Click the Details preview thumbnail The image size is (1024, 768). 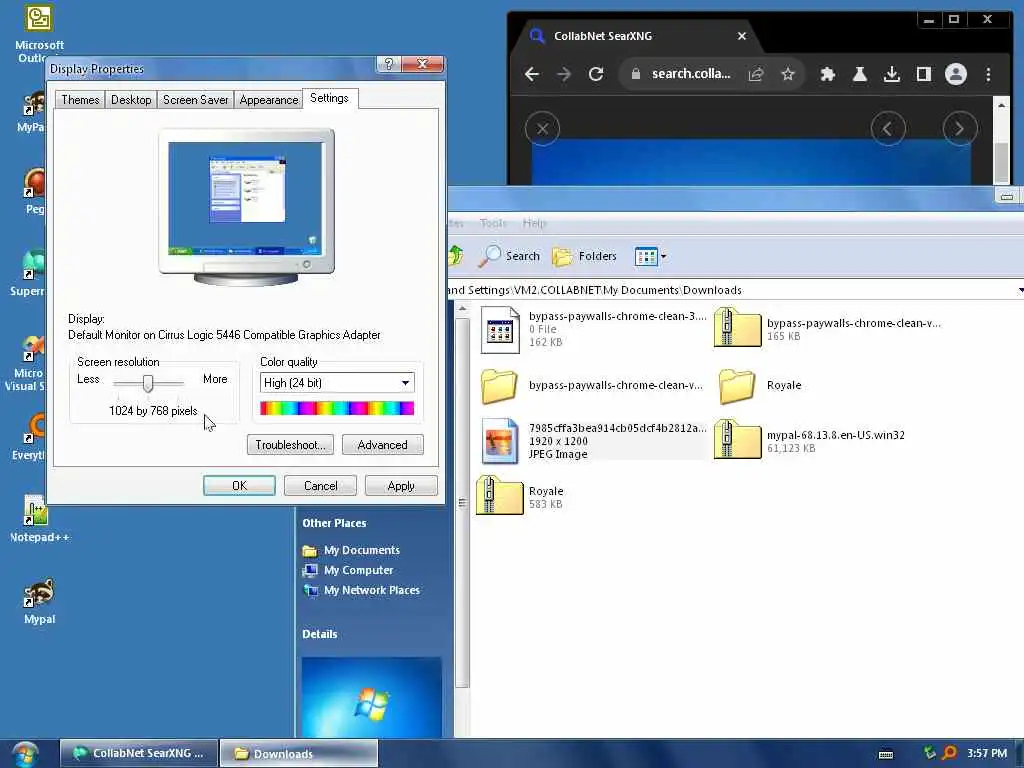(372, 697)
